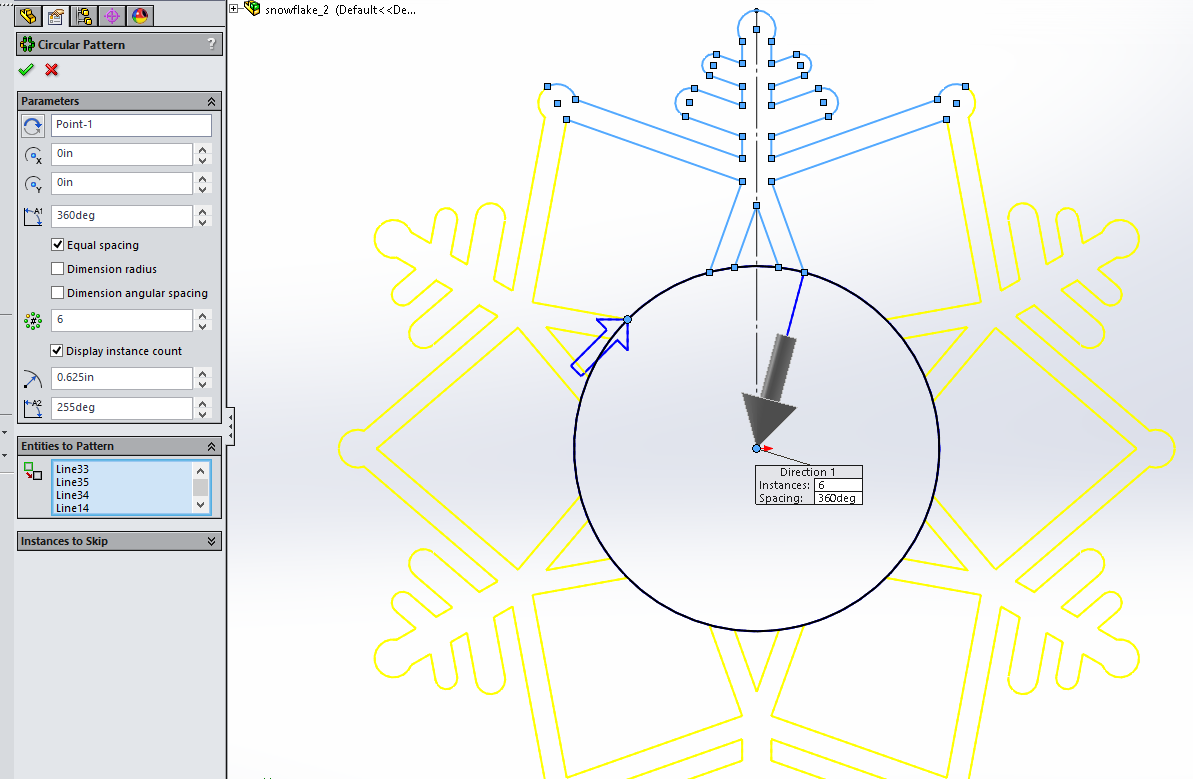This screenshot has height=779, width=1193.
Task: Click the entities list scrollbar thumb
Action: coord(201,487)
